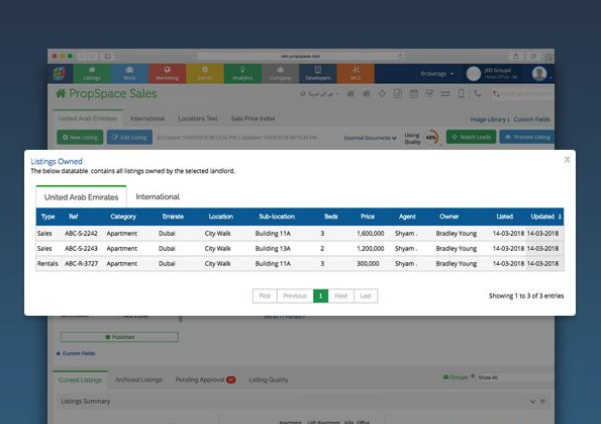The height and width of the screenshot is (424, 601).
Task: Open the Pending Approval tab
Action: (x=205, y=380)
